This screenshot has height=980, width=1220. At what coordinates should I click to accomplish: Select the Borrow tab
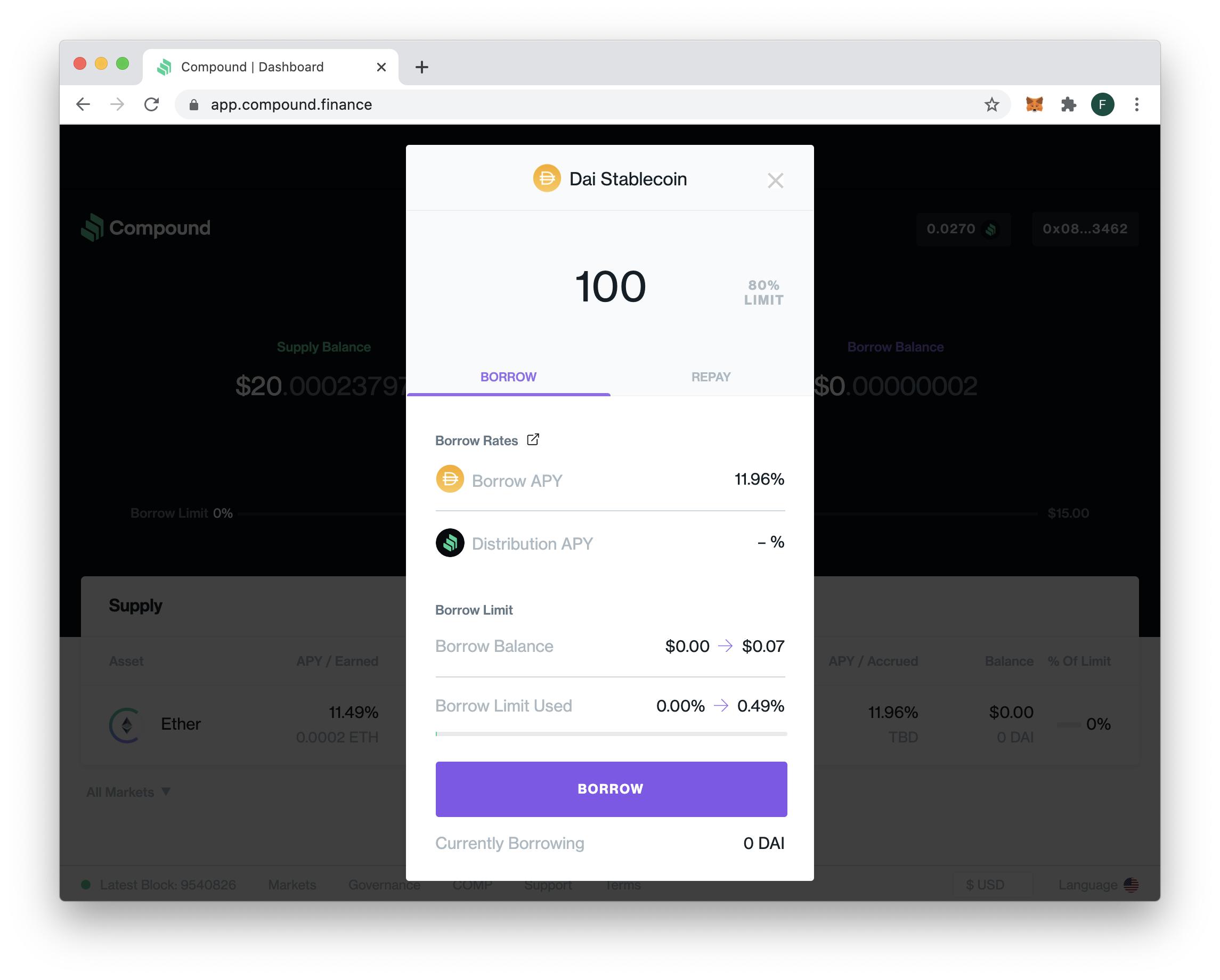pyautogui.click(x=508, y=377)
